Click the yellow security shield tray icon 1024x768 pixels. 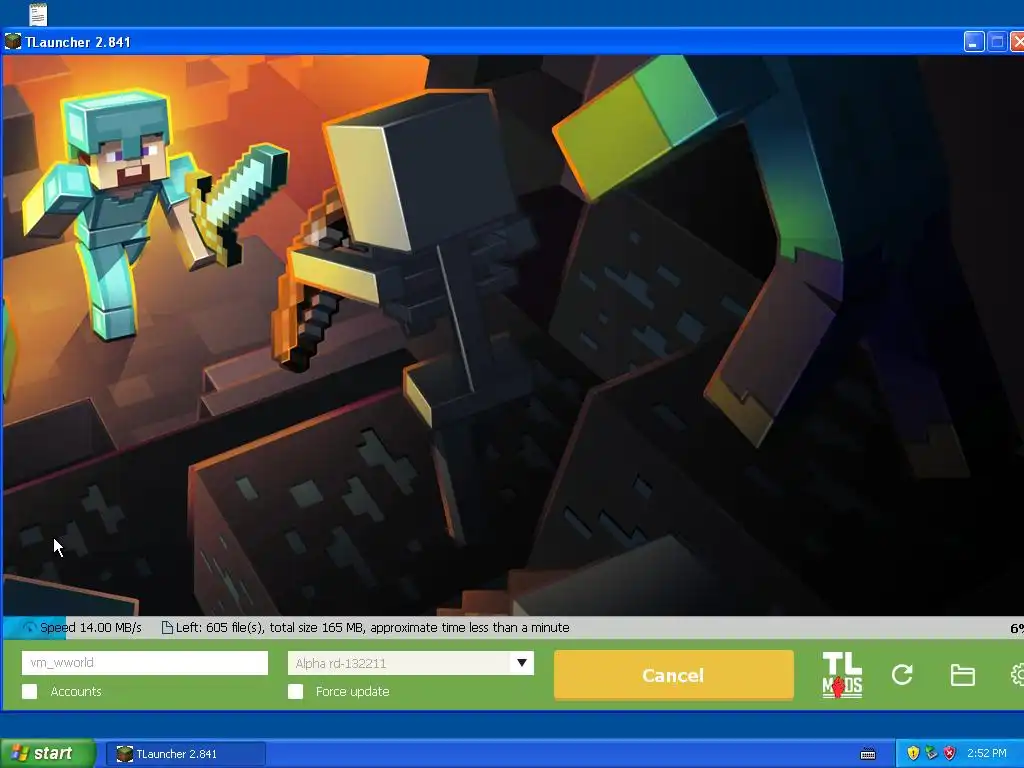click(913, 754)
